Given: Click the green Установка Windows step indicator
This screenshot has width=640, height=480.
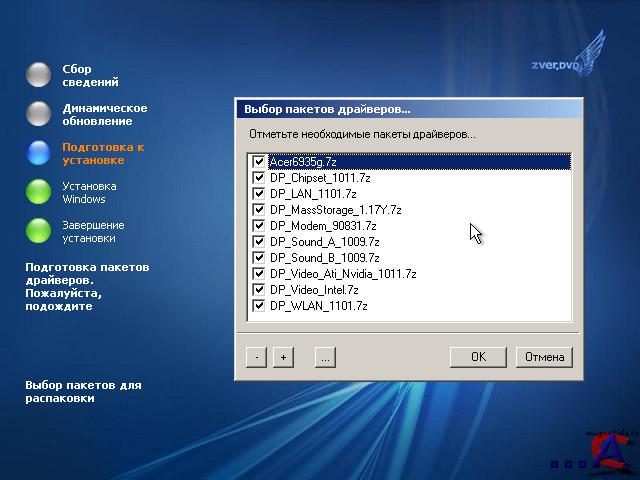Looking at the screenshot, I should tap(39, 192).
